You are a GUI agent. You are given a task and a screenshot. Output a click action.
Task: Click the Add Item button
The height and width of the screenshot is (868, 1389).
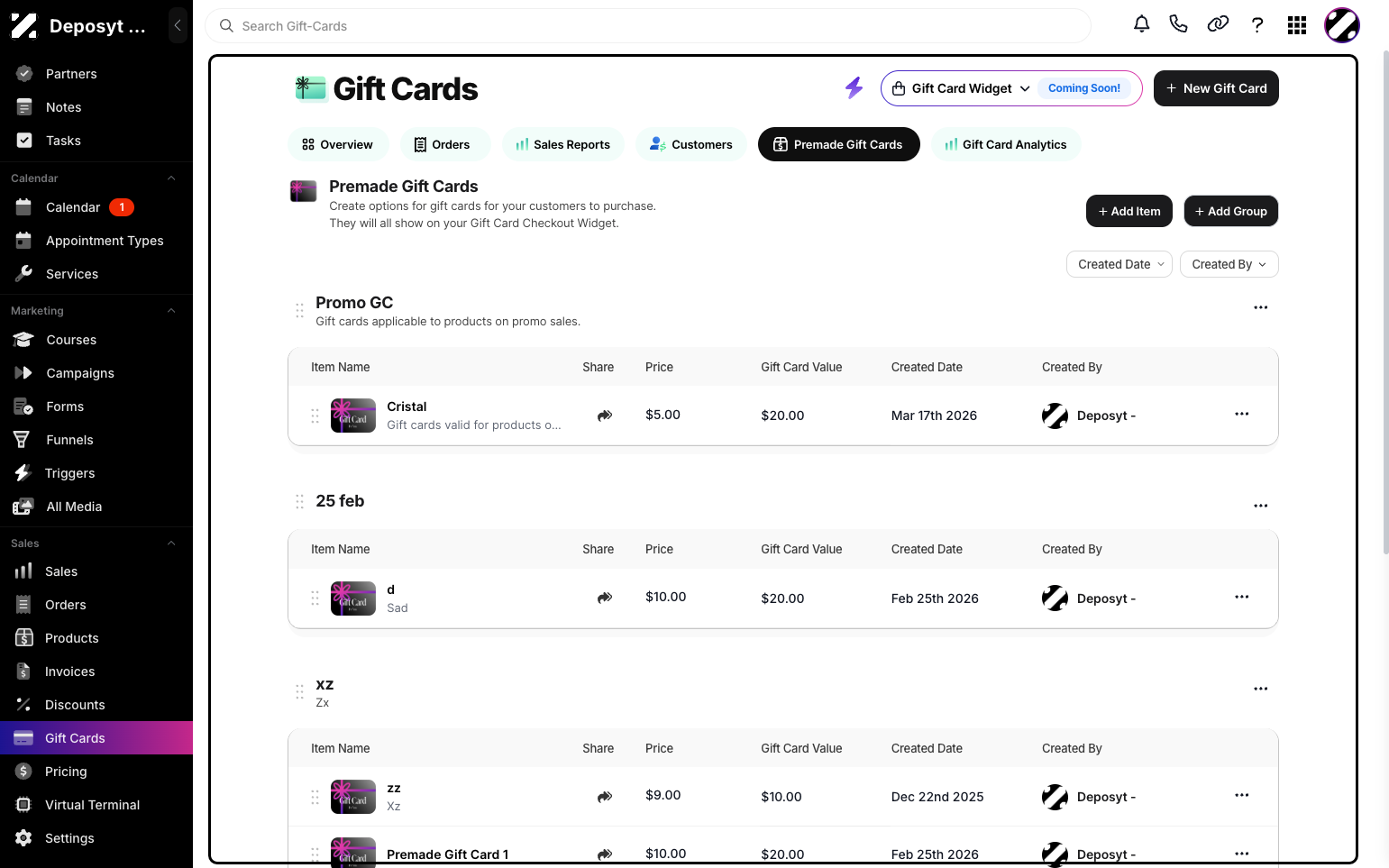pos(1129,211)
